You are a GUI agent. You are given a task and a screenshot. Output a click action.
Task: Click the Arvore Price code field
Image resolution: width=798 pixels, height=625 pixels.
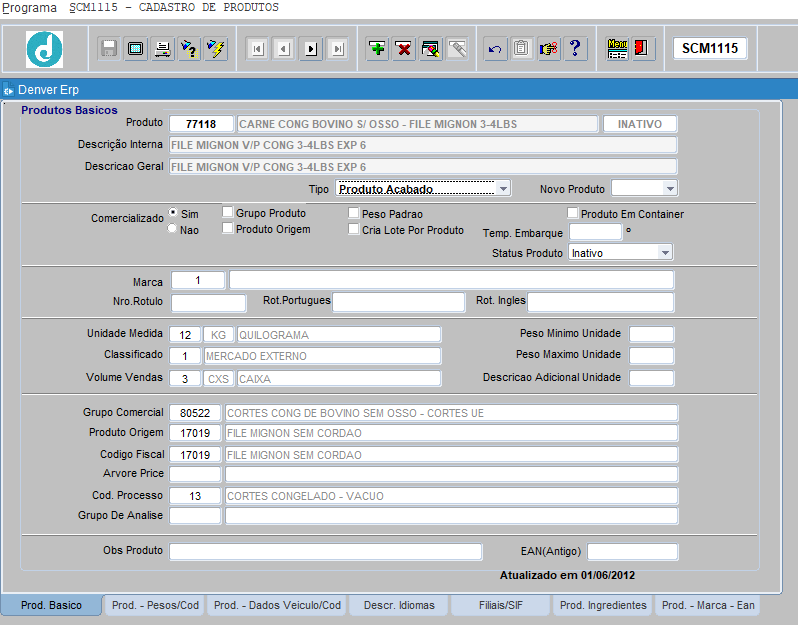pyautogui.click(x=195, y=474)
